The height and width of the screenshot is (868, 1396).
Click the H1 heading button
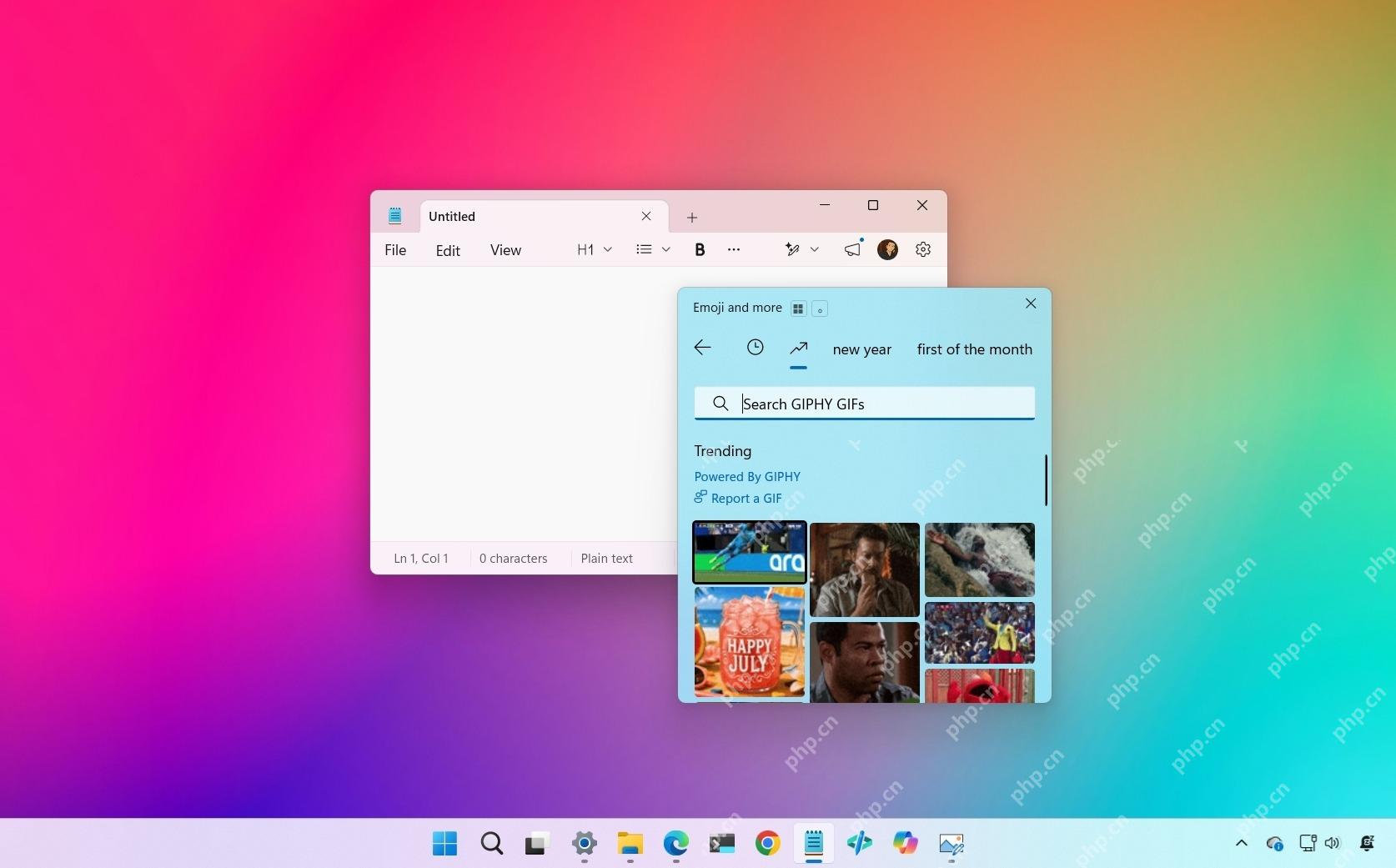(585, 249)
